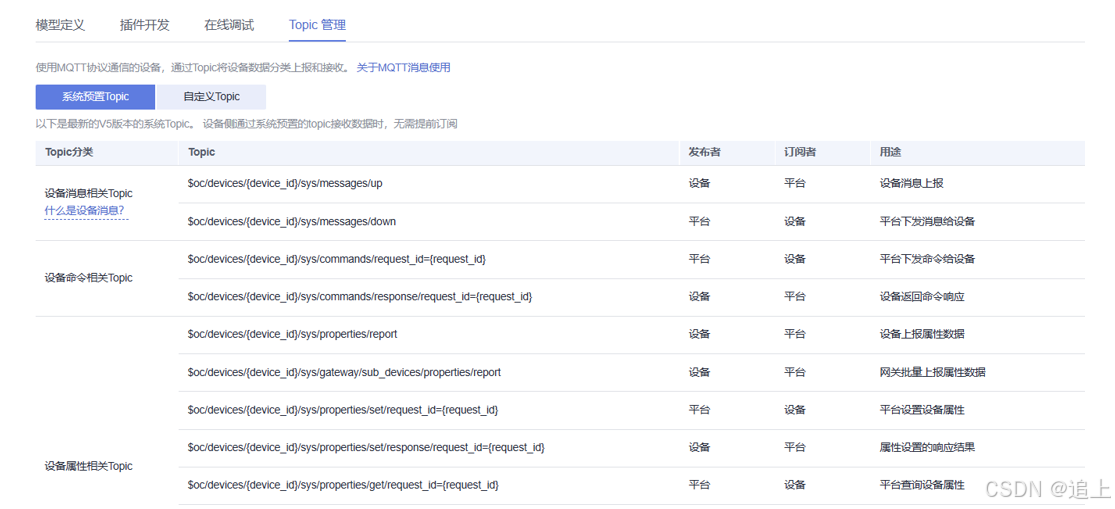The image size is (1115, 509).
Task: Switch to 自定义Topic view
Action: point(211,97)
